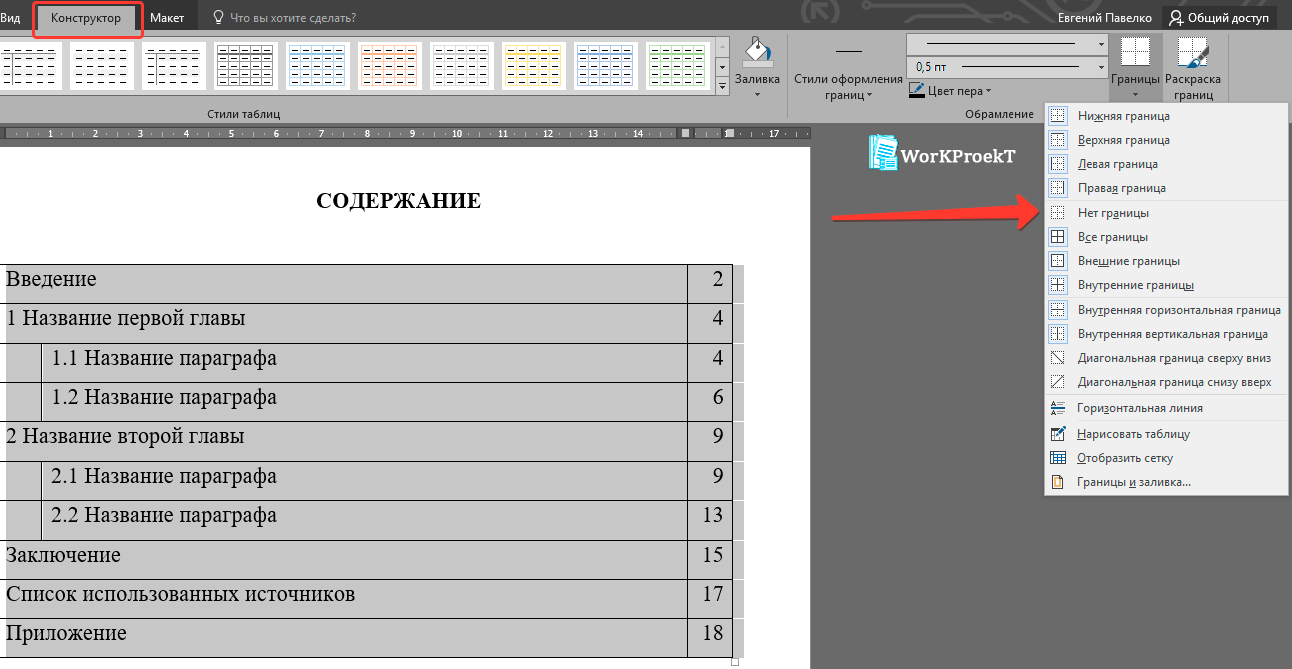The height and width of the screenshot is (669, 1292).
Task: Insert Горизонтальная линия from menu
Action: click(x=1139, y=408)
